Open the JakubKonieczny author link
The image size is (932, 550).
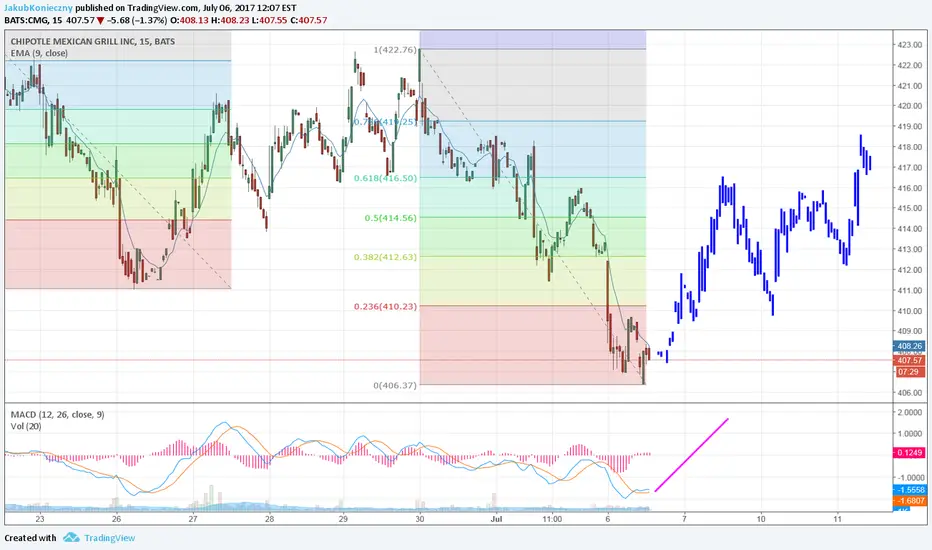pyautogui.click(x=39, y=8)
